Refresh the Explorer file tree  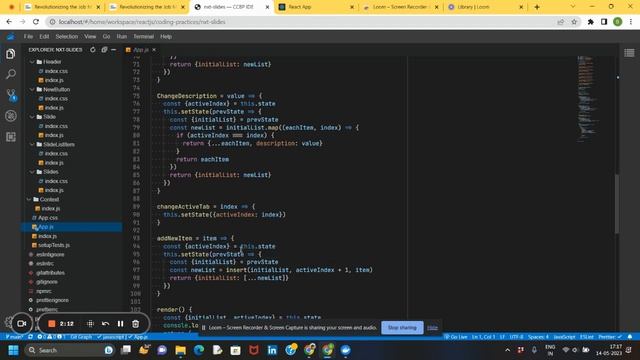coord(93,50)
